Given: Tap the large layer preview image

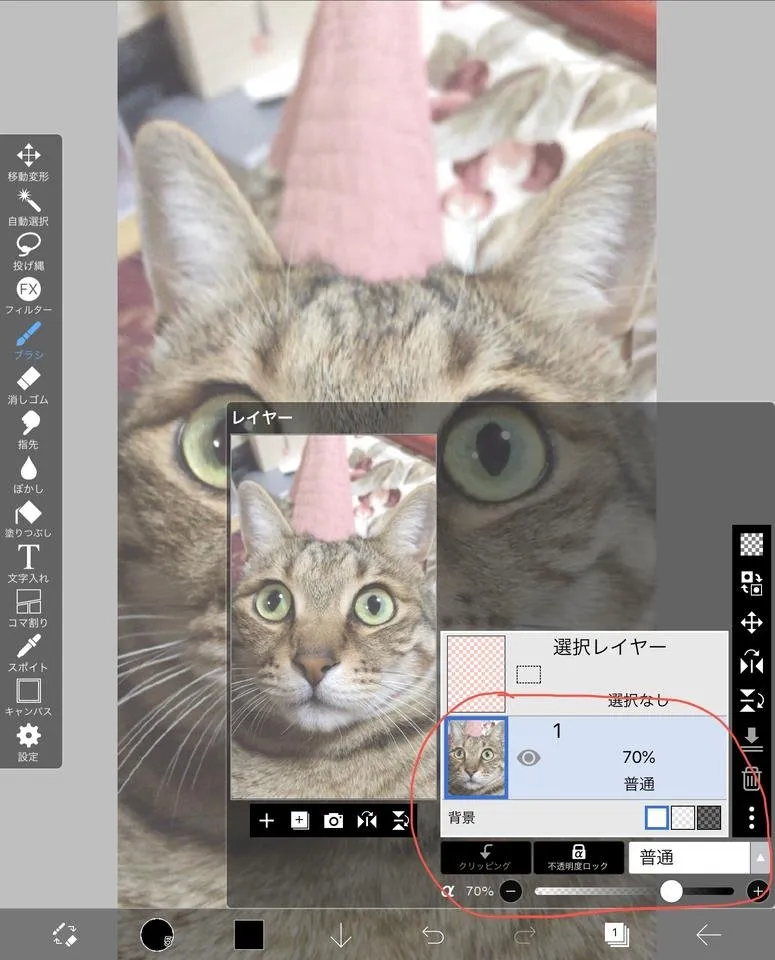Looking at the screenshot, I should (334, 617).
